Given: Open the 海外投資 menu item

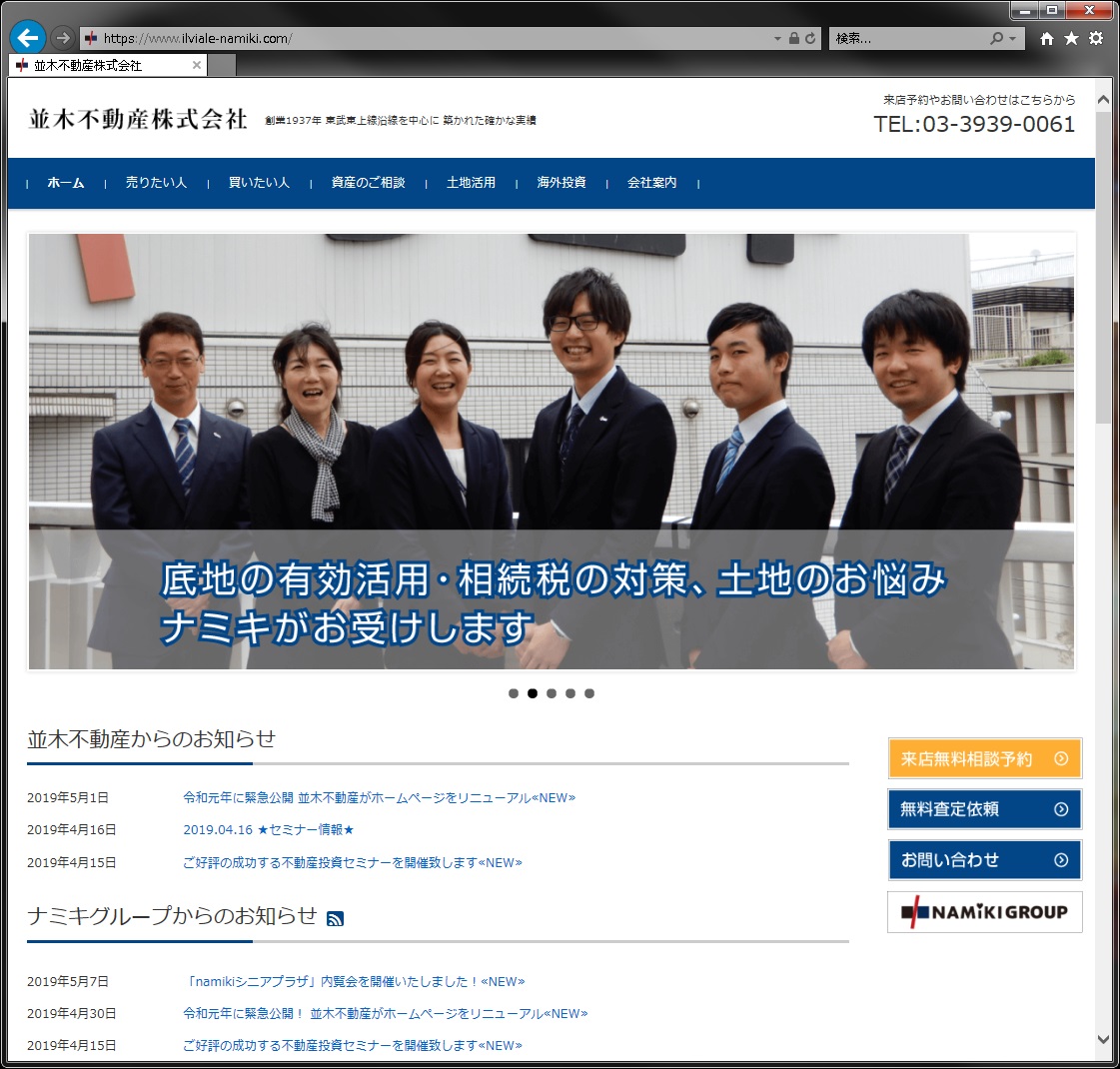Looking at the screenshot, I should (x=561, y=183).
